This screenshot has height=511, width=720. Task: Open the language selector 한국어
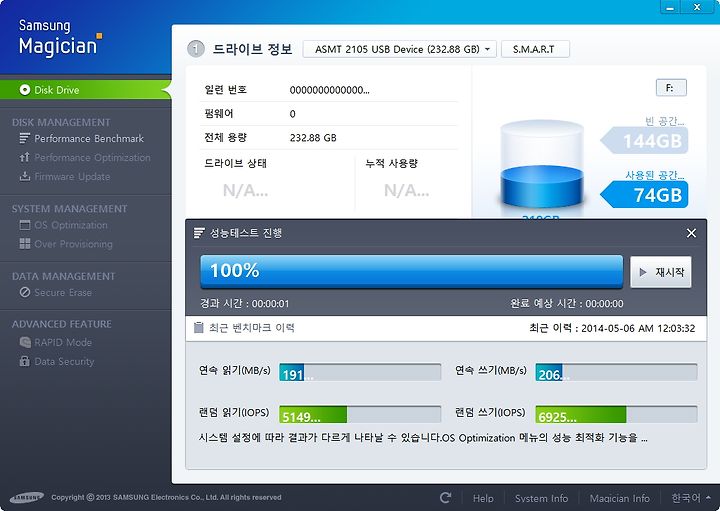tap(691, 498)
